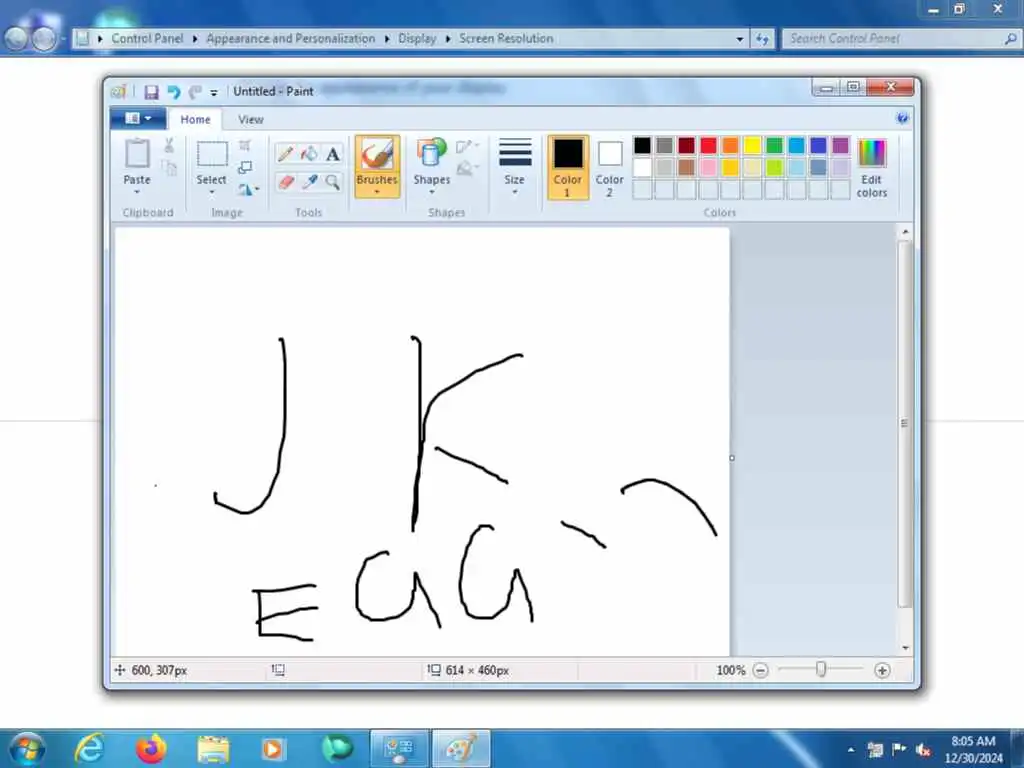Click the Paint Help question icon

click(902, 118)
